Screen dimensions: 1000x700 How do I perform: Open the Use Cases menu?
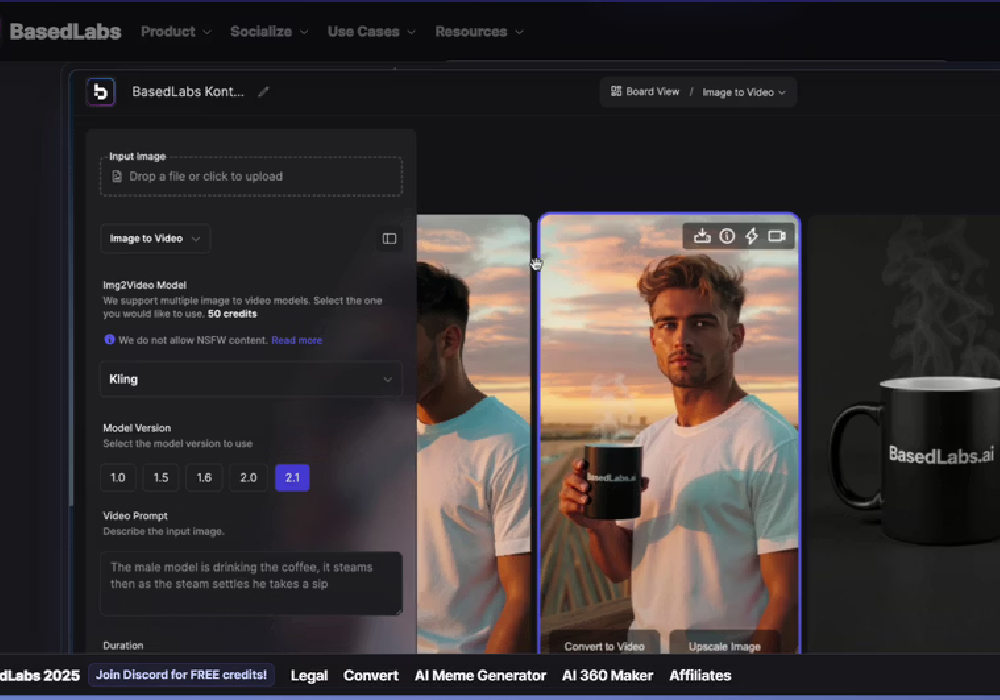(370, 32)
